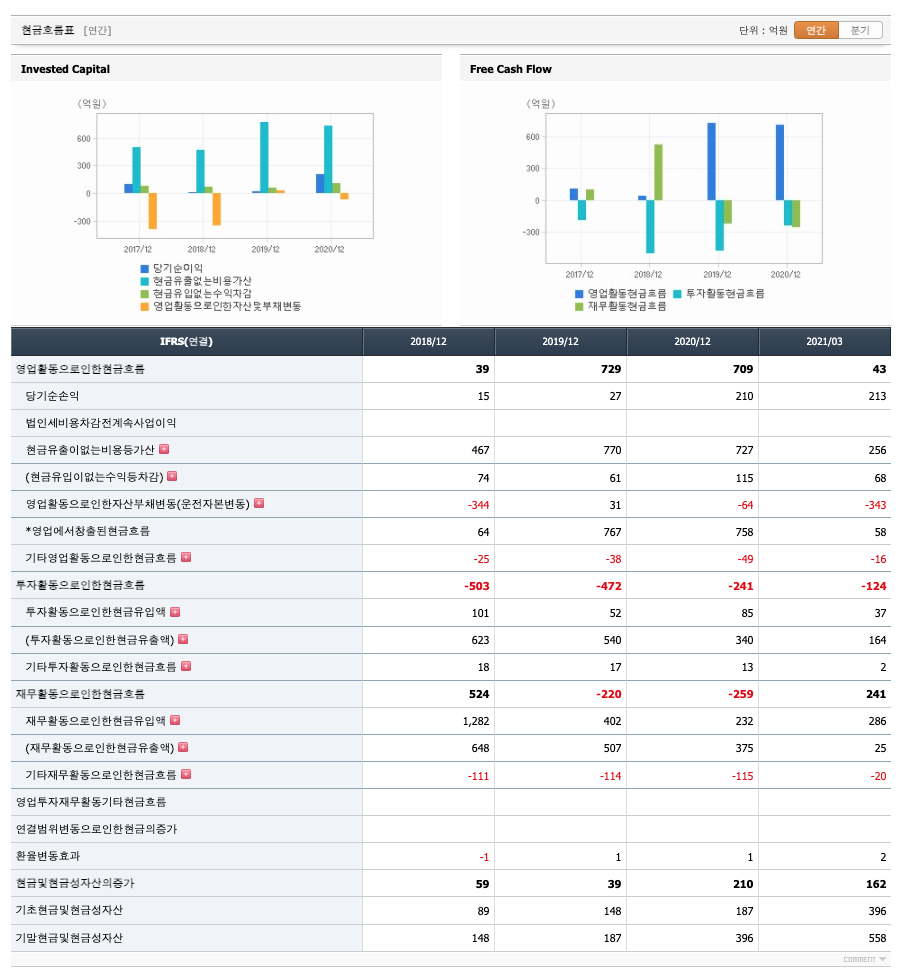Select the 2019/12 column header
The image size is (900, 978).
click(560, 341)
